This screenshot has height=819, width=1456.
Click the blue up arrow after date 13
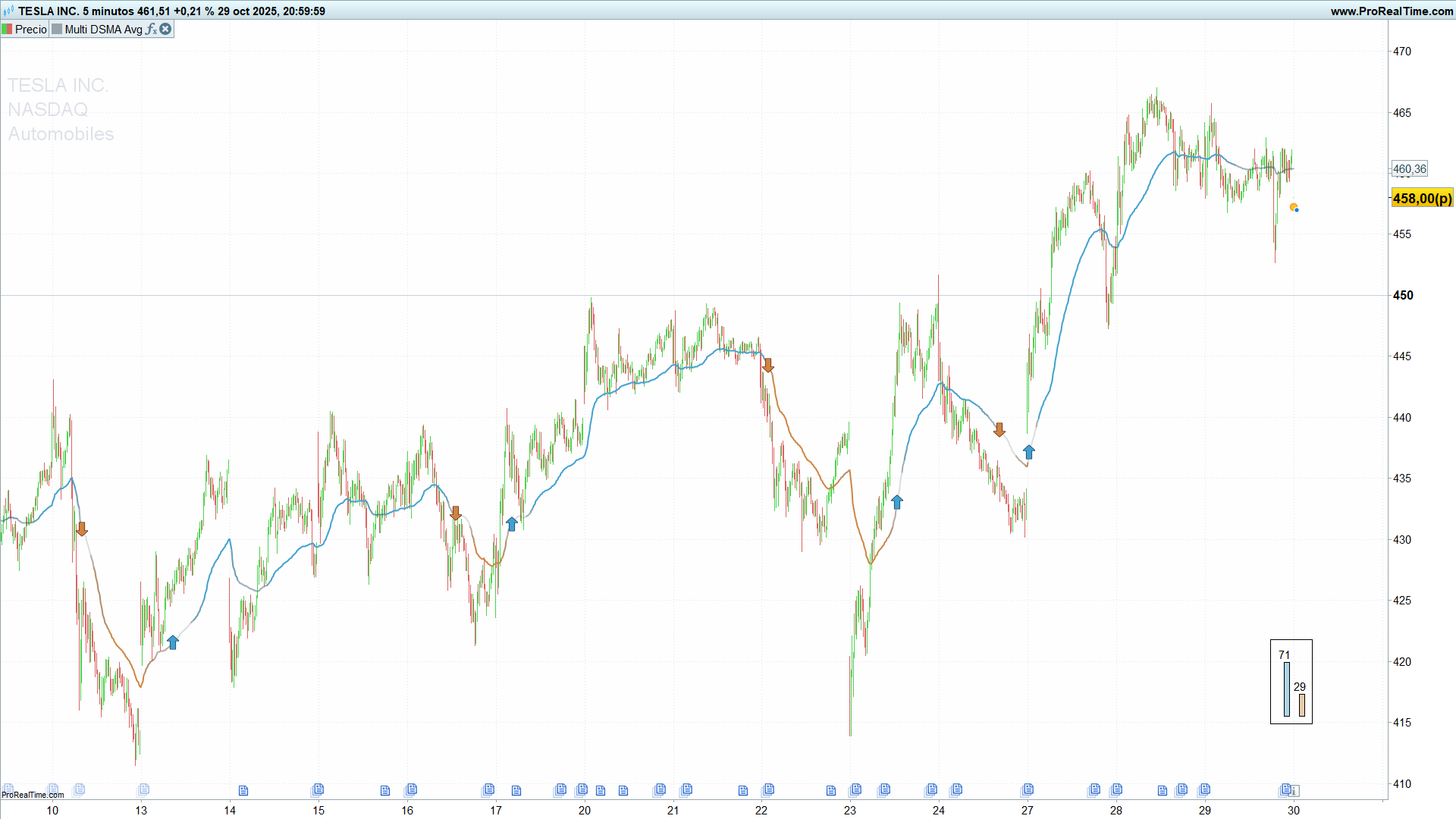pos(173,642)
